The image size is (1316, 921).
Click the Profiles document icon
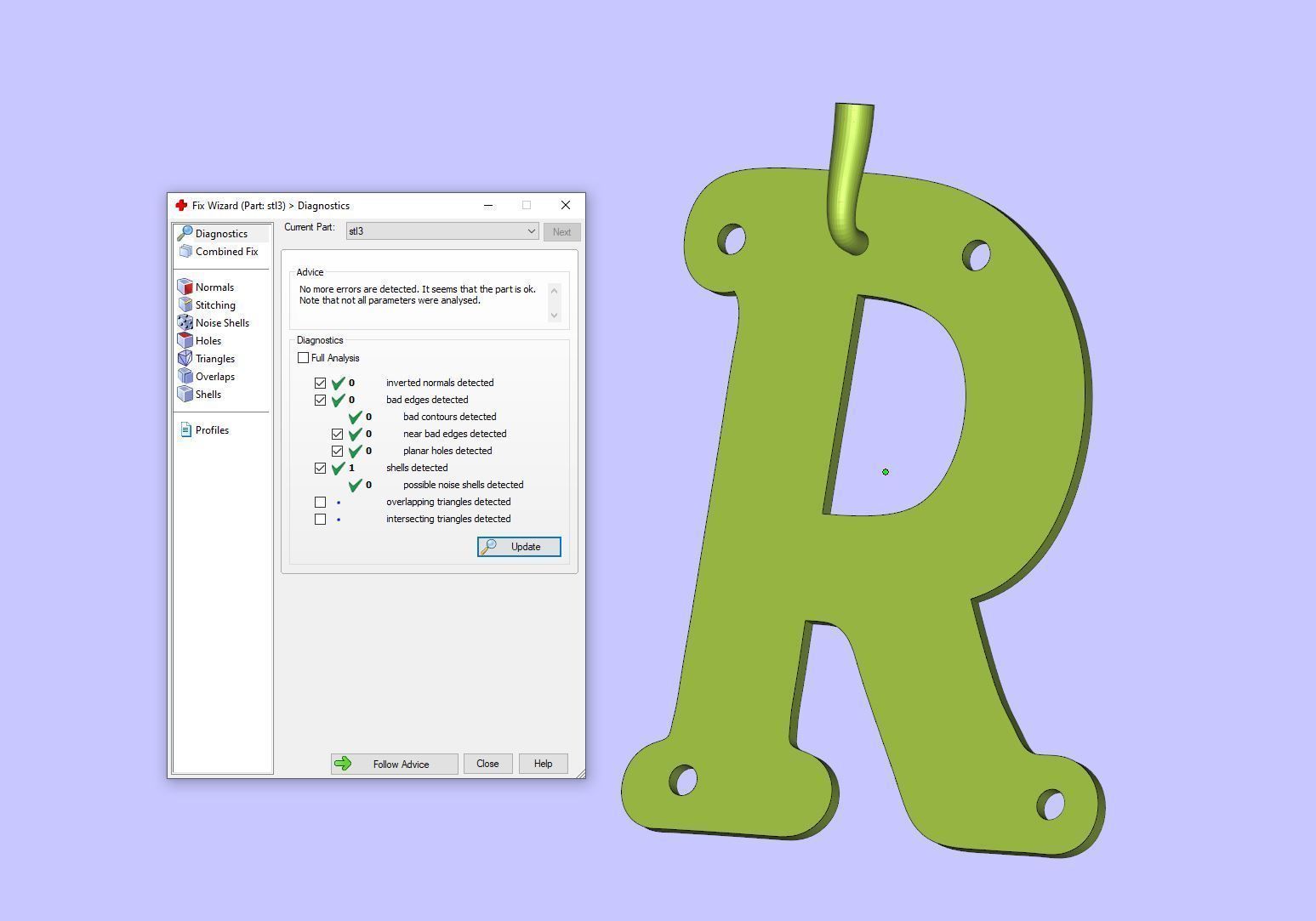pos(185,430)
